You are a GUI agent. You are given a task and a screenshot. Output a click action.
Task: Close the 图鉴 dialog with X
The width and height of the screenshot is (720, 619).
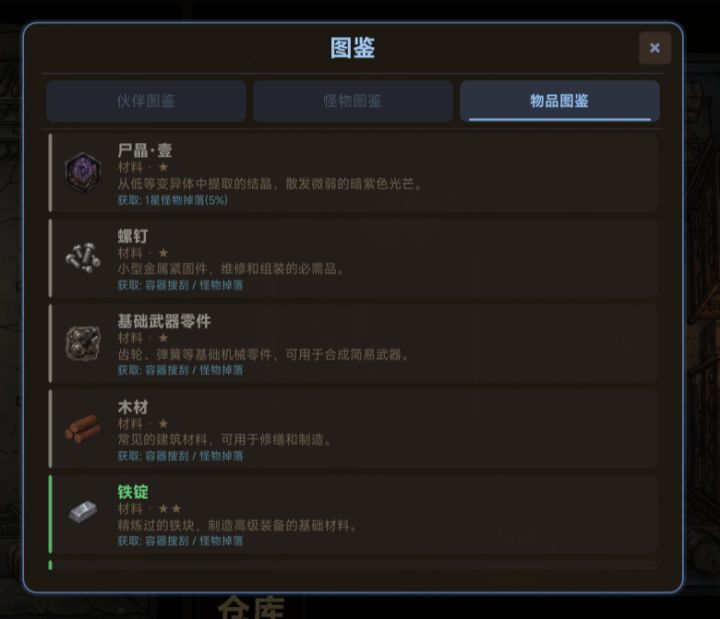tap(655, 48)
